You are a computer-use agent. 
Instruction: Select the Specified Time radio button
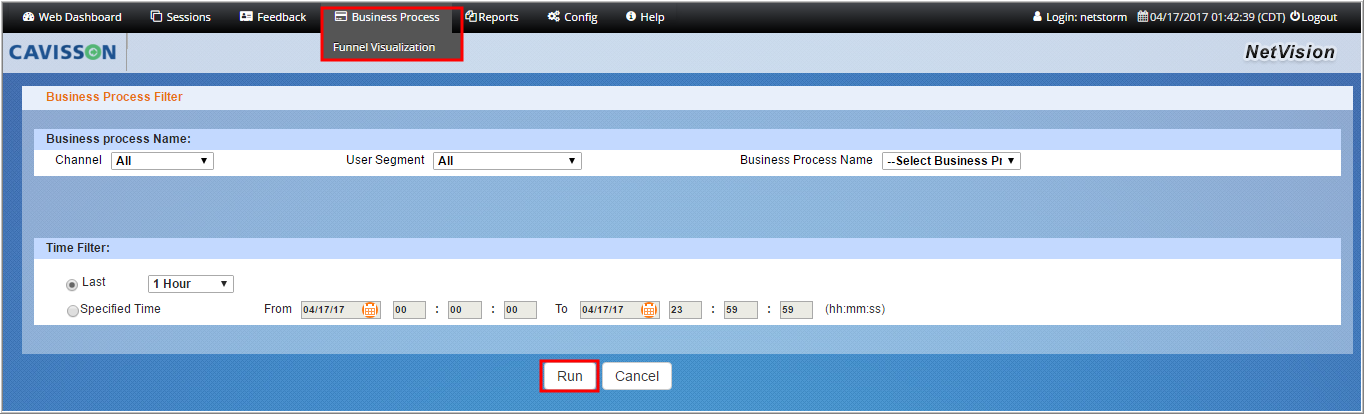pos(72,311)
